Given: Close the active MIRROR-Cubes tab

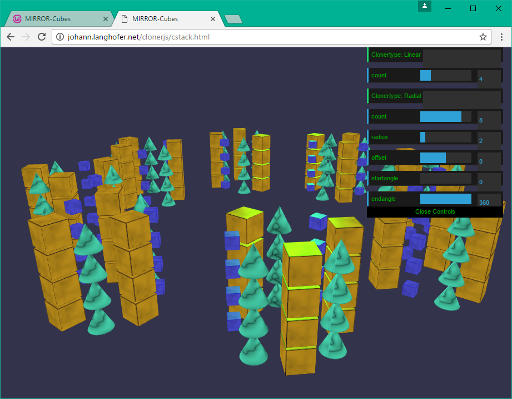Looking at the screenshot, I should (x=213, y=19).
